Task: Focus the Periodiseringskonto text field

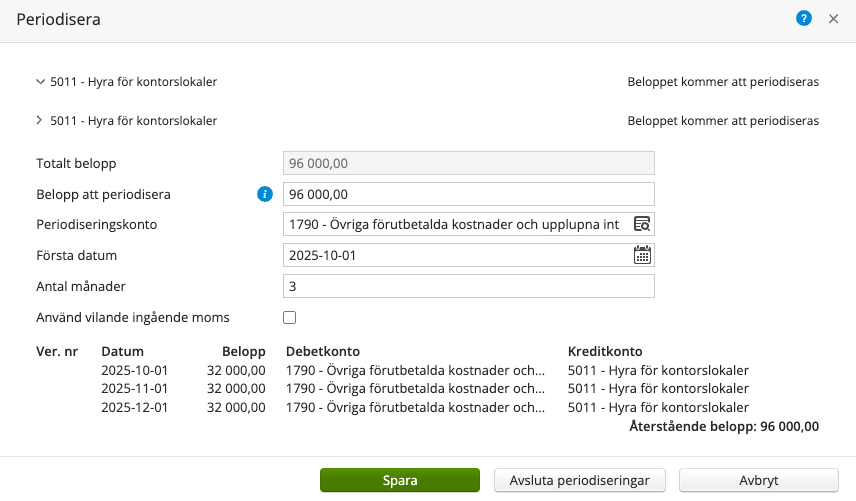Action: 456,224
